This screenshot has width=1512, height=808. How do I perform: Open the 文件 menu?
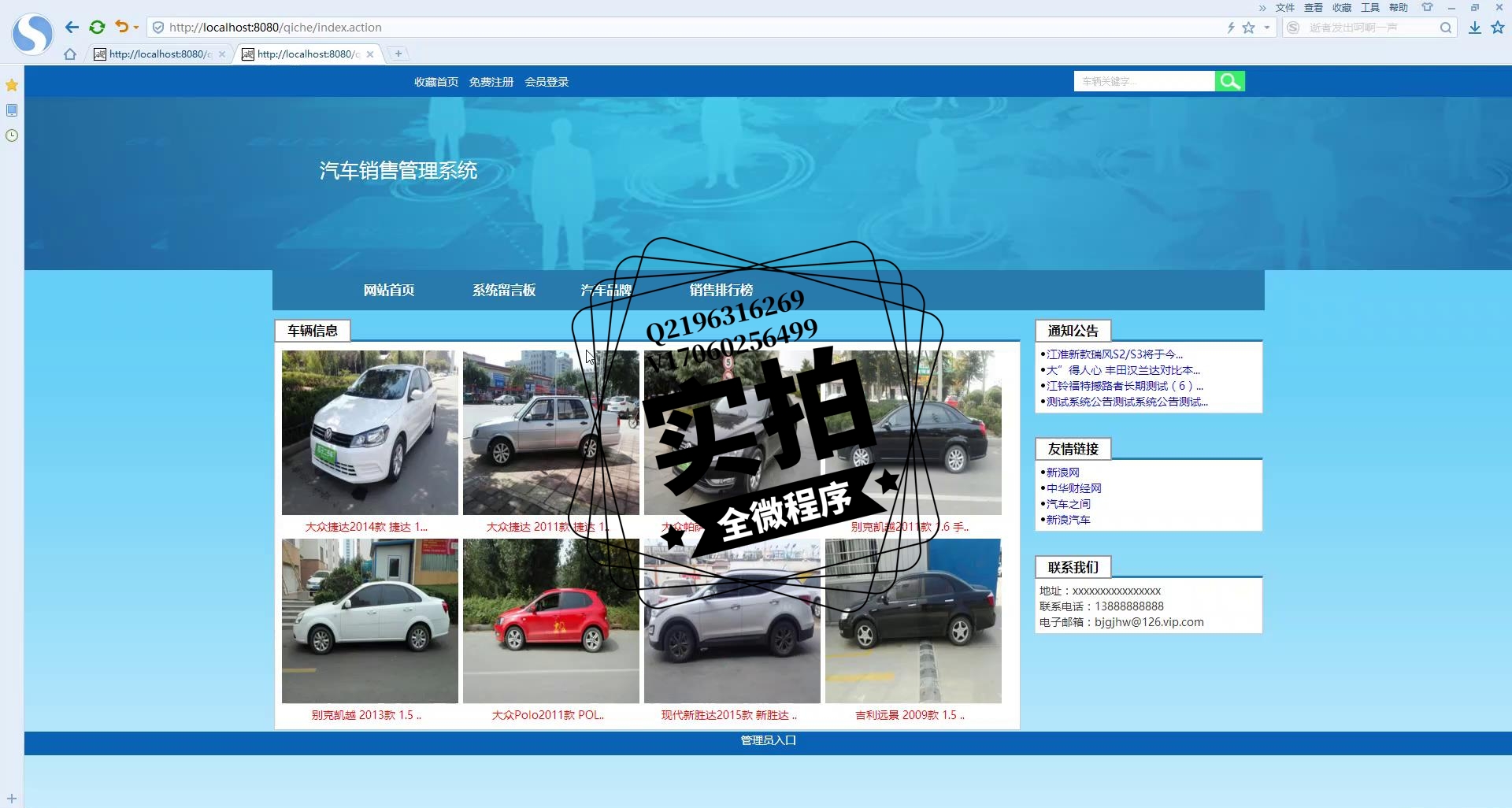1285,8
